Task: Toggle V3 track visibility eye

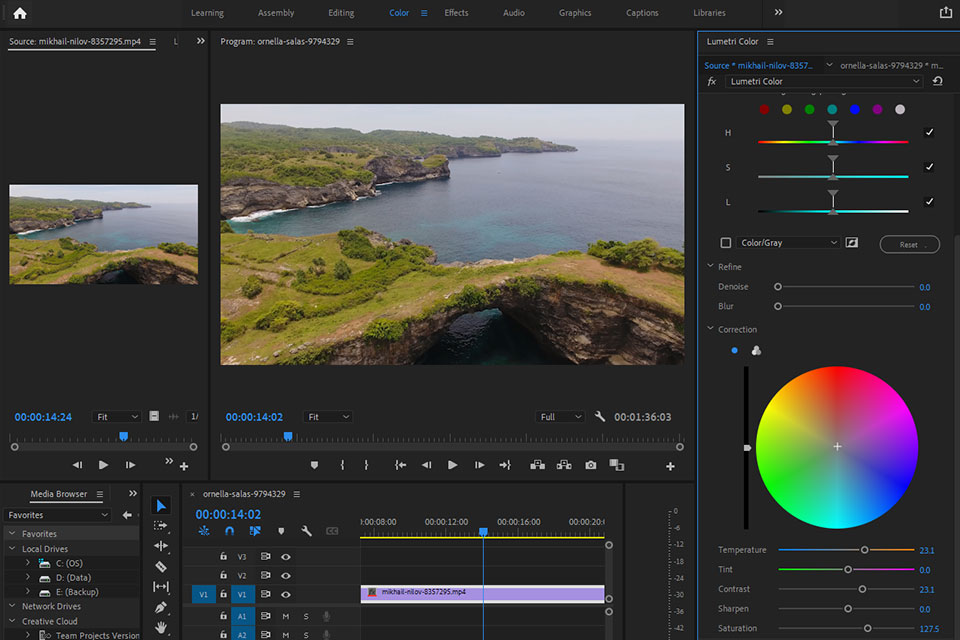Action: pos(286,556)
